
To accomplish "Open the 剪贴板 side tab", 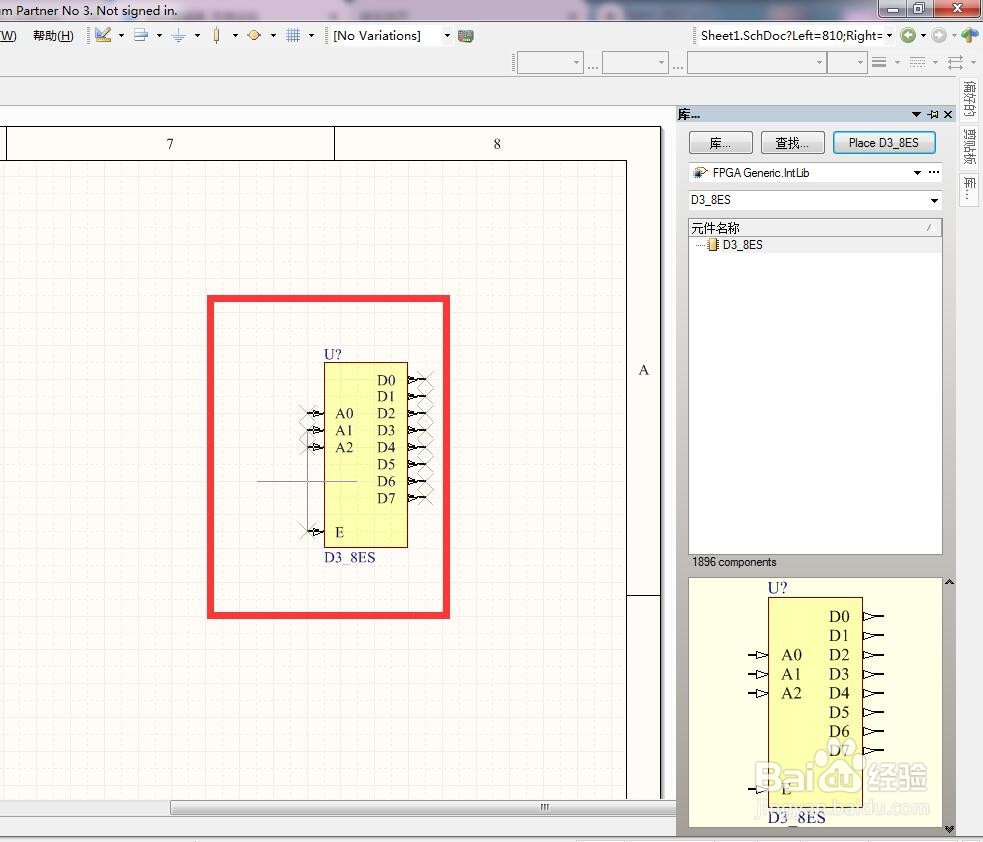I will click(969, 147).
